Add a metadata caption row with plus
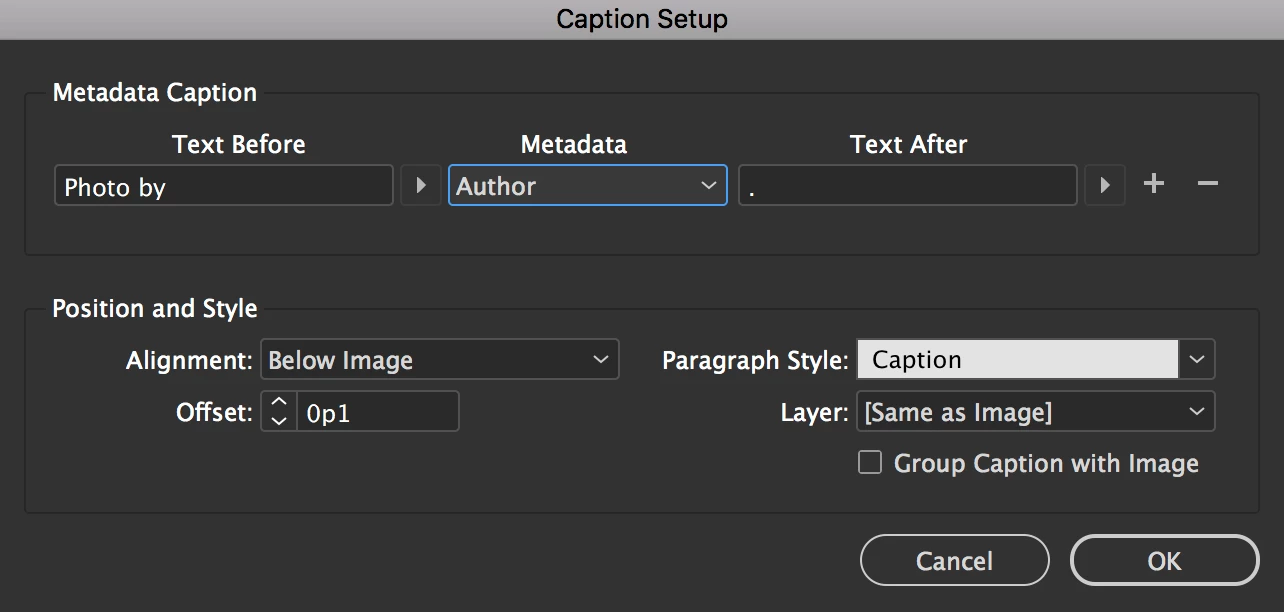Screen dimensions: 1284x612 coord(1154,184)
